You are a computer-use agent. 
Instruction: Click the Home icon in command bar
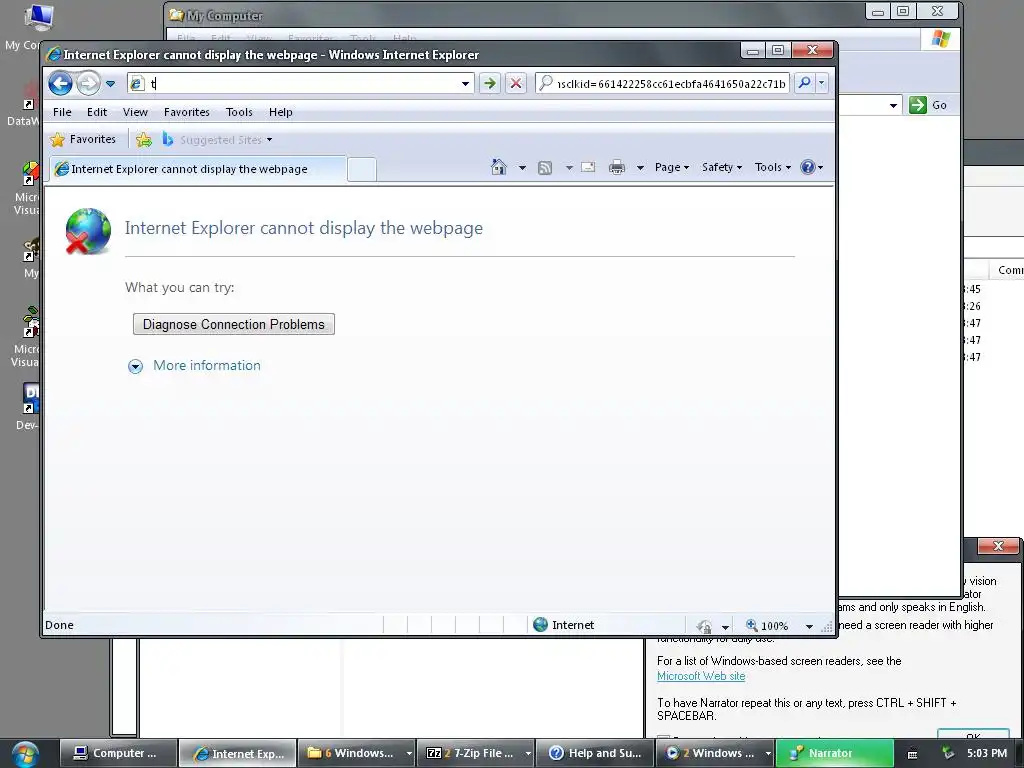tap(499, 167)
